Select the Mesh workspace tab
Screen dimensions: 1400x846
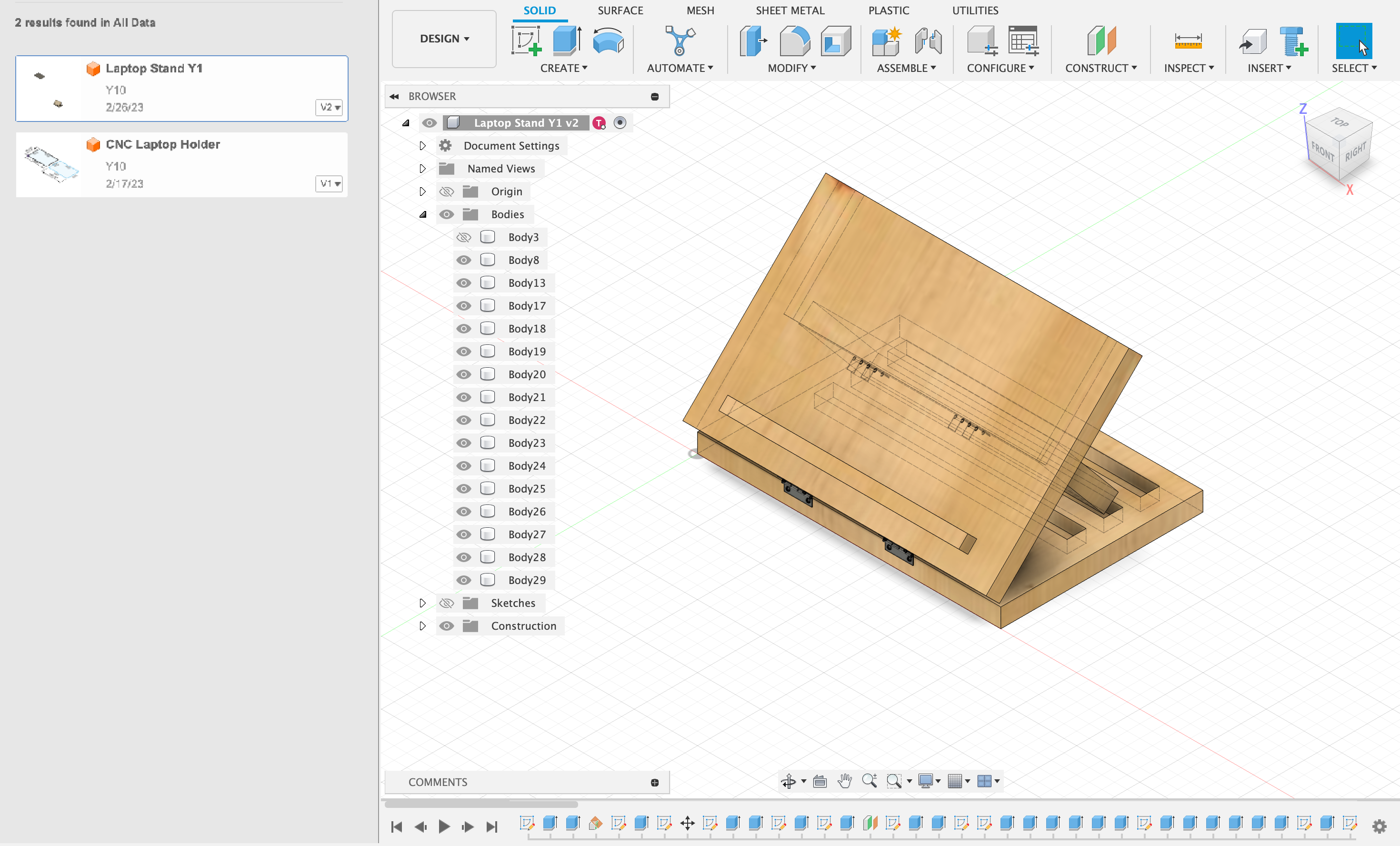coord(700,10)
